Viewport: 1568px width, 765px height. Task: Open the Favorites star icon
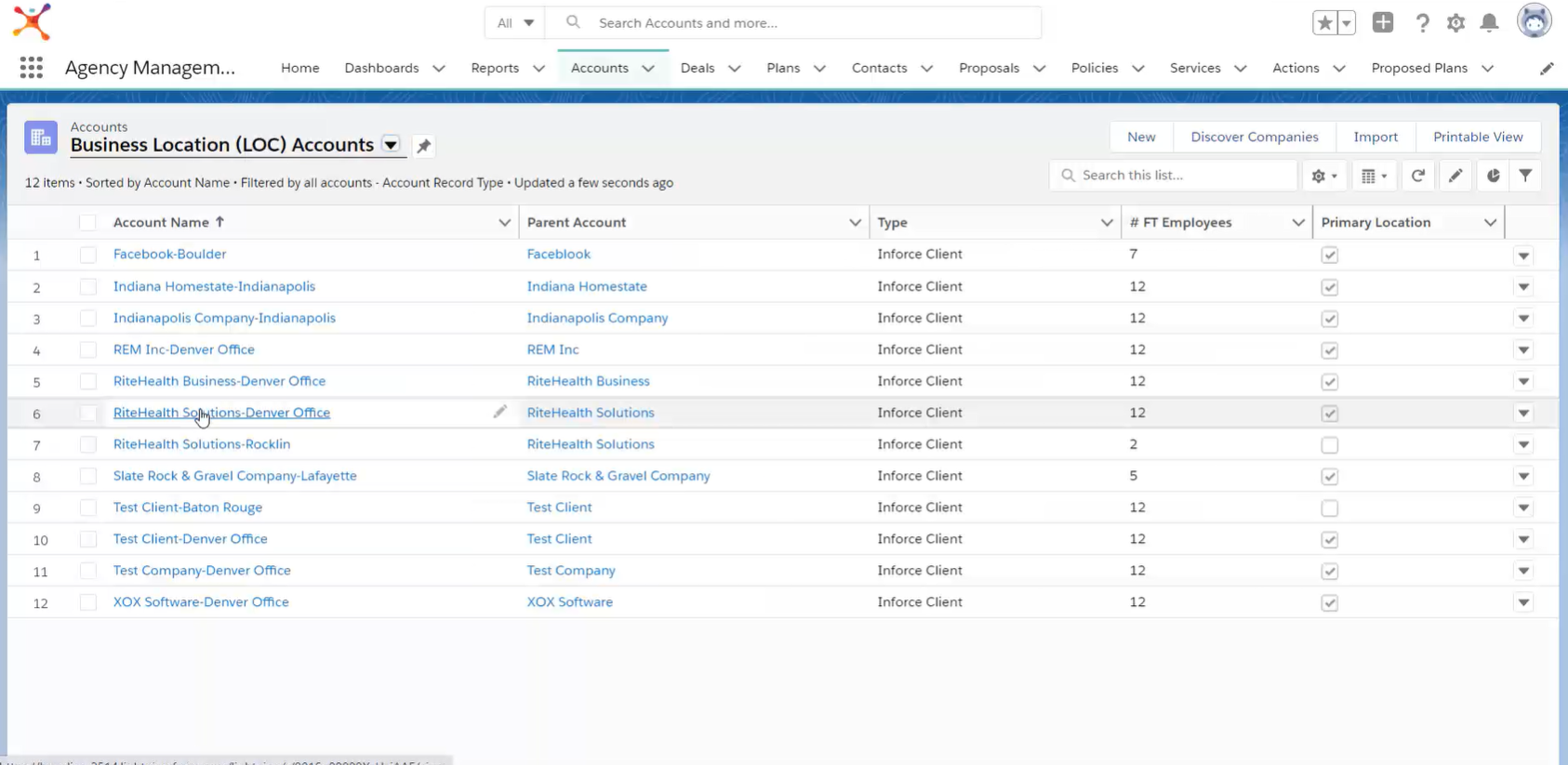1324,23
